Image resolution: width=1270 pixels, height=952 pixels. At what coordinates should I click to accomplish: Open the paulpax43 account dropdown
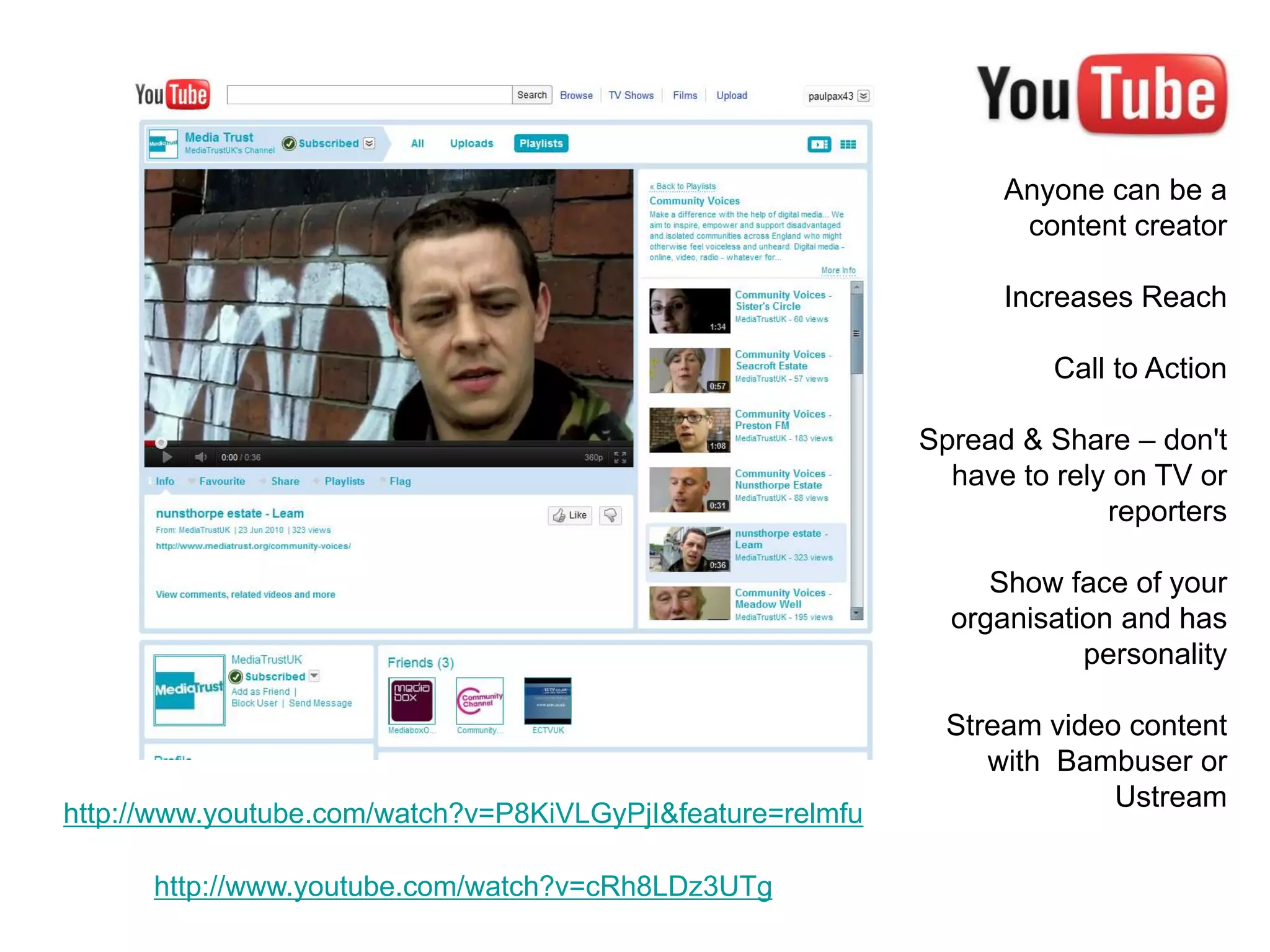864,96
